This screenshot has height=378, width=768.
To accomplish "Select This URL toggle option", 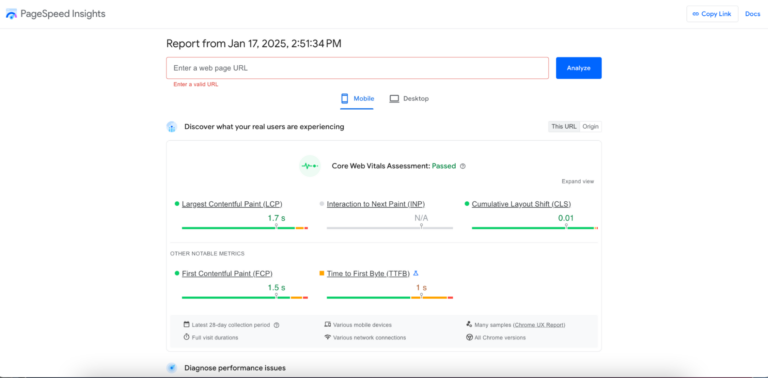I will (564, 126).
